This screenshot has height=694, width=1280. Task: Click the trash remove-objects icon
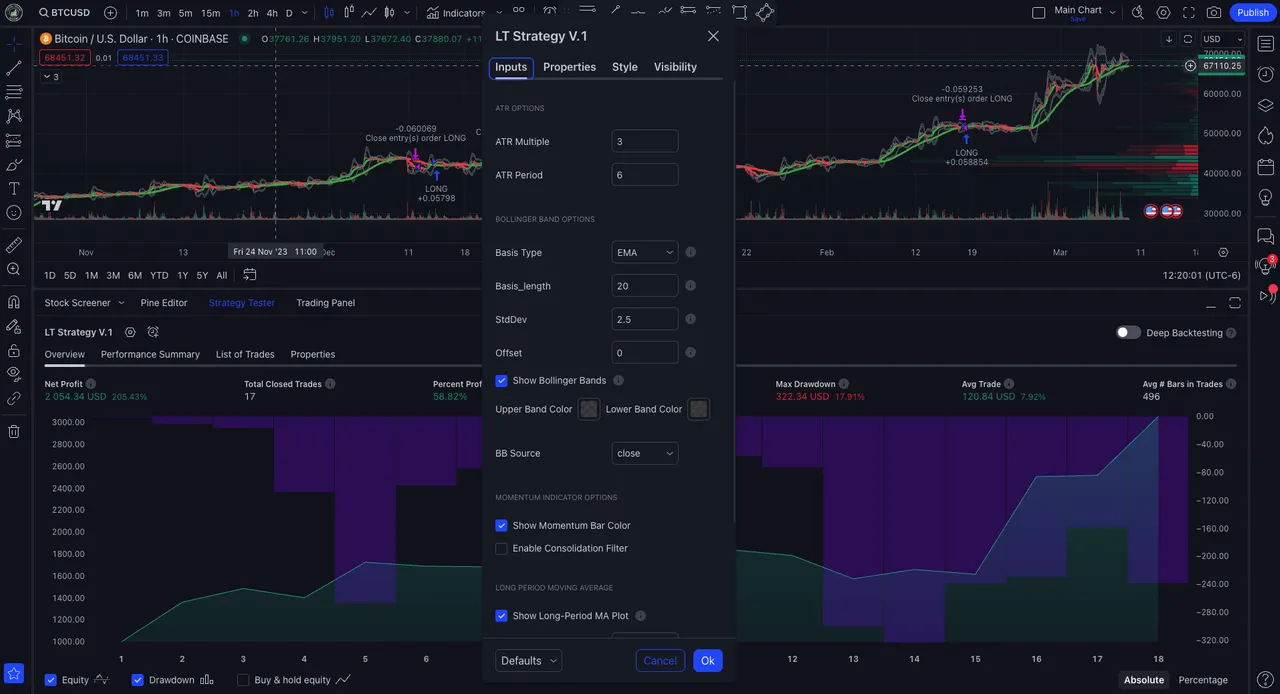[14, 431]
